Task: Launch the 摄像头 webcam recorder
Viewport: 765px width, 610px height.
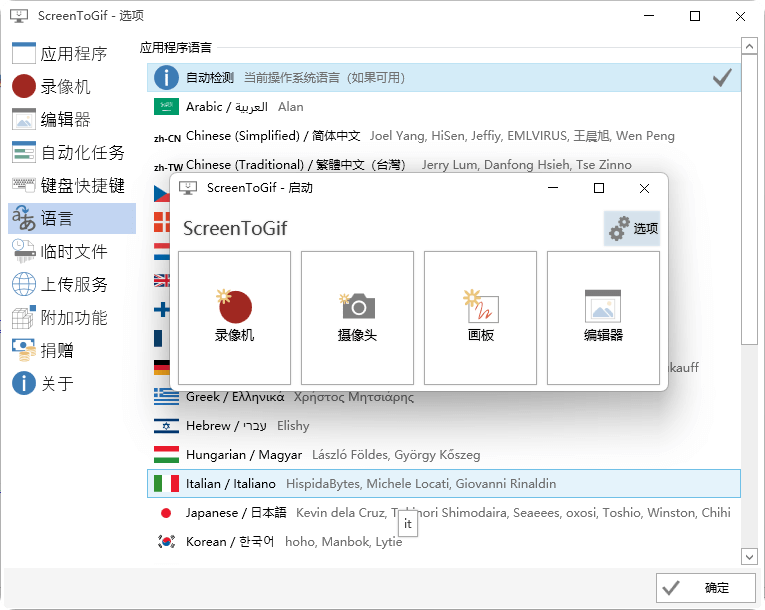Action: [x=357, y=318]
